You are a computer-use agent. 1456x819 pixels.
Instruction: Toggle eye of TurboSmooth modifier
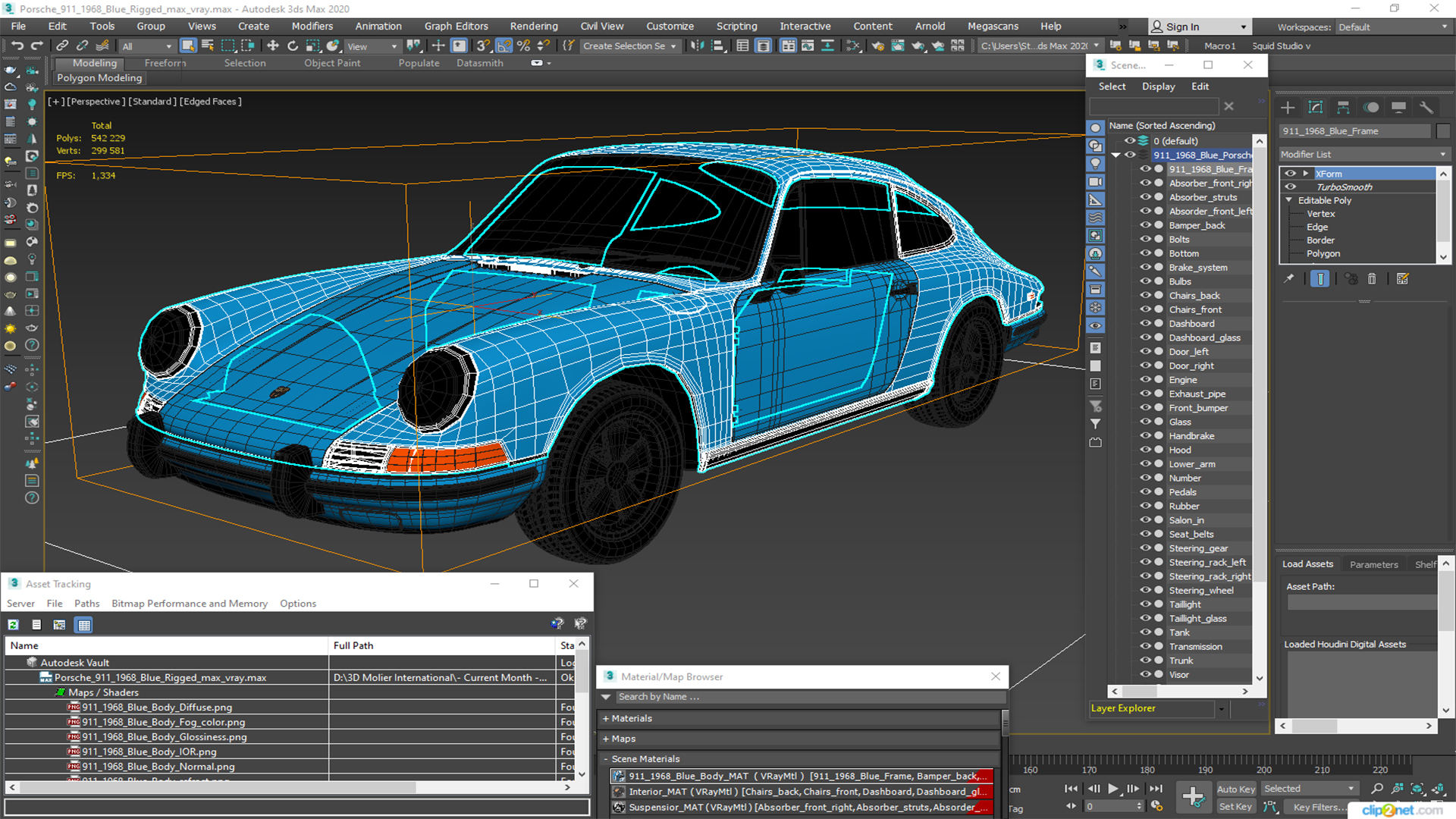click(x=1290, y=187)
